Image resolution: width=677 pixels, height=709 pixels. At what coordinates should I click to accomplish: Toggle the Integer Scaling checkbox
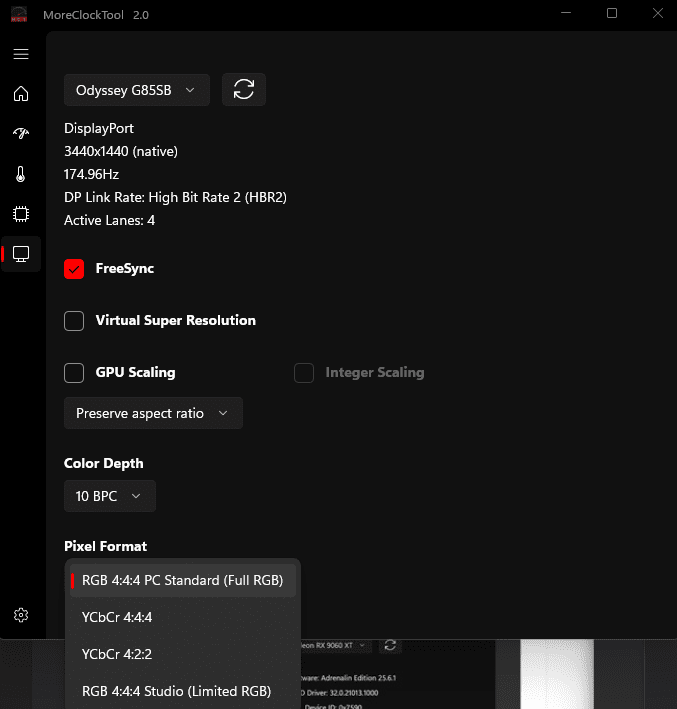[304, 373]
